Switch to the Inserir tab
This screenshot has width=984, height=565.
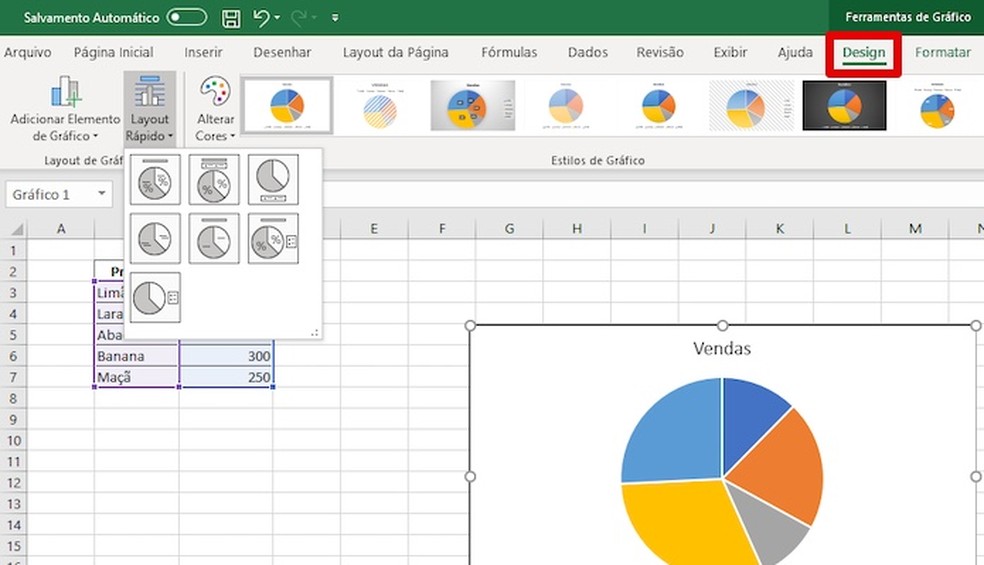point(203,52)
